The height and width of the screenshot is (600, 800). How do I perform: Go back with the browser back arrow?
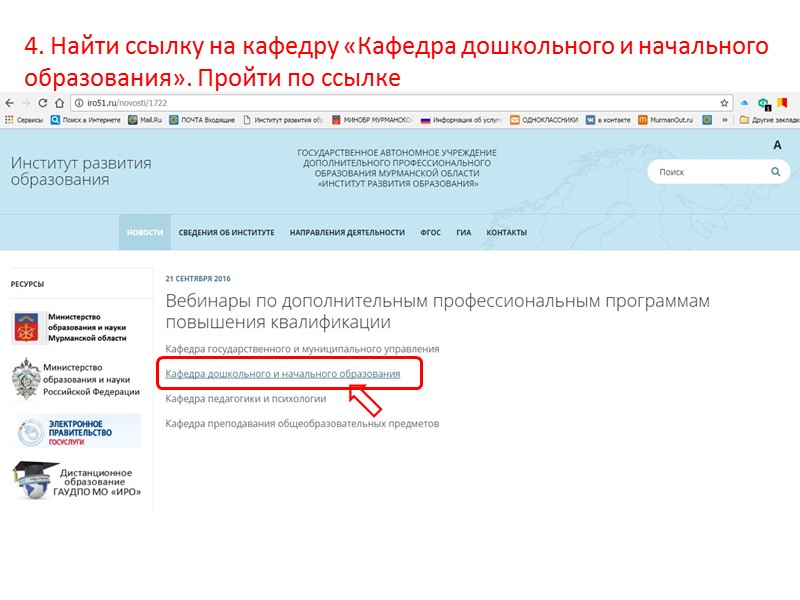[9, 103]
